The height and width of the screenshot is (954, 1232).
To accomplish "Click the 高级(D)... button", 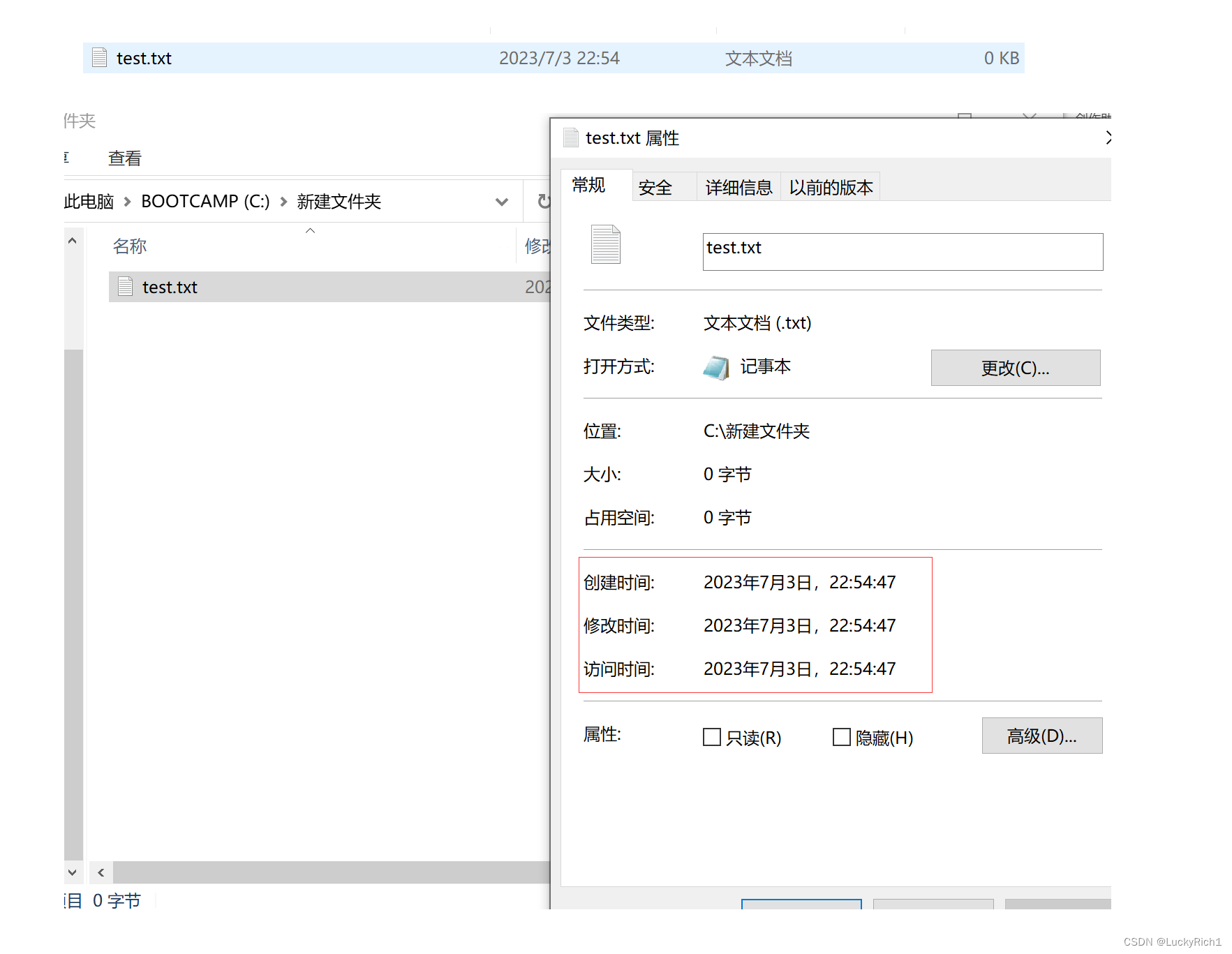I will 1042,736.
